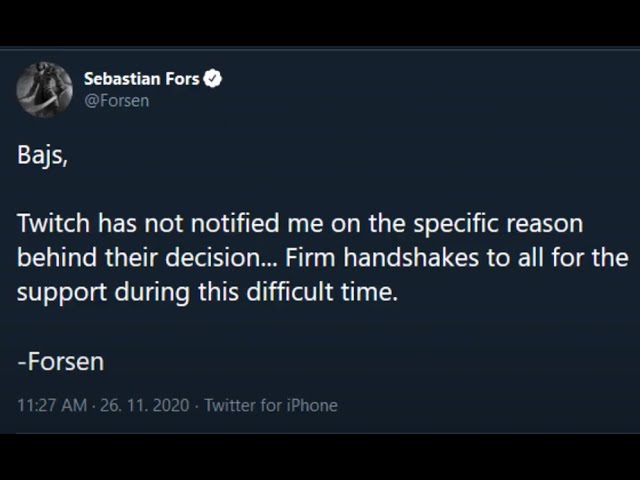640x480 pixels.
Task: Click the Forsen profile avatar picture
Action: point(44,89)
